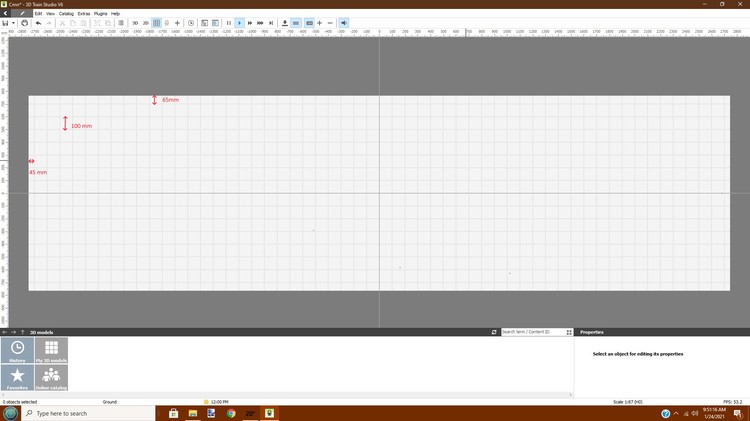Open the History catalog tile
The width and height of the screenshot is (750, 421).
(x=17, y=350)
